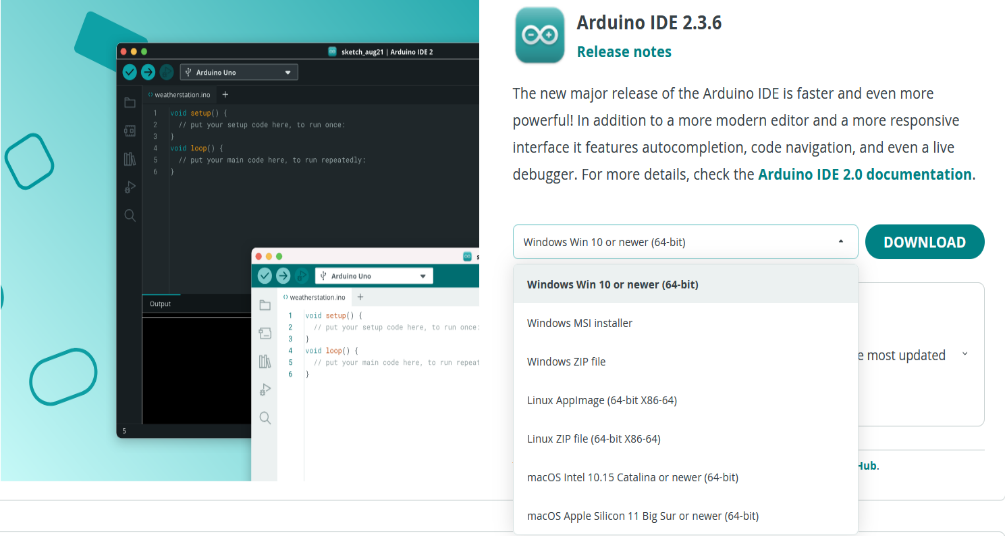Open Library Manager icon in dark IDE

[130, 159]
